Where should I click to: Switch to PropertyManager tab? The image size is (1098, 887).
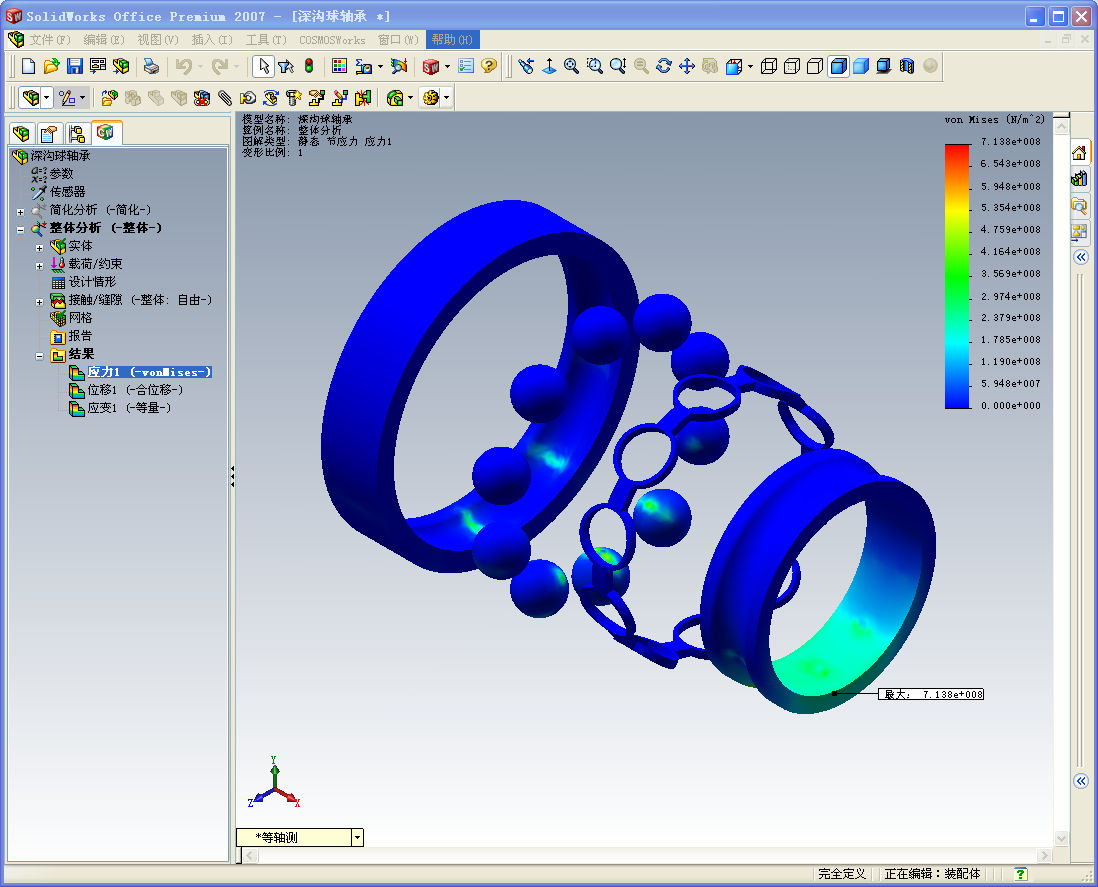(49, 133)
